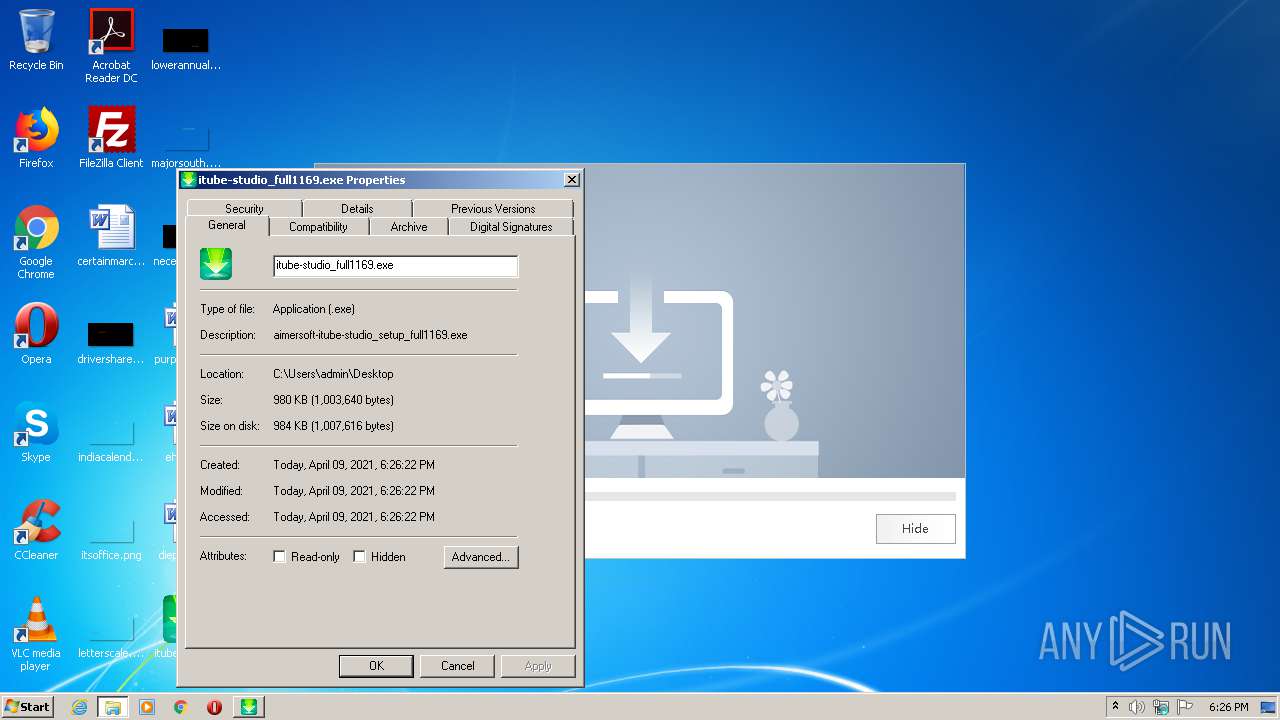Select the certainmarc Word document icon
Screen dimensions: 1280x720
[111, 236]
